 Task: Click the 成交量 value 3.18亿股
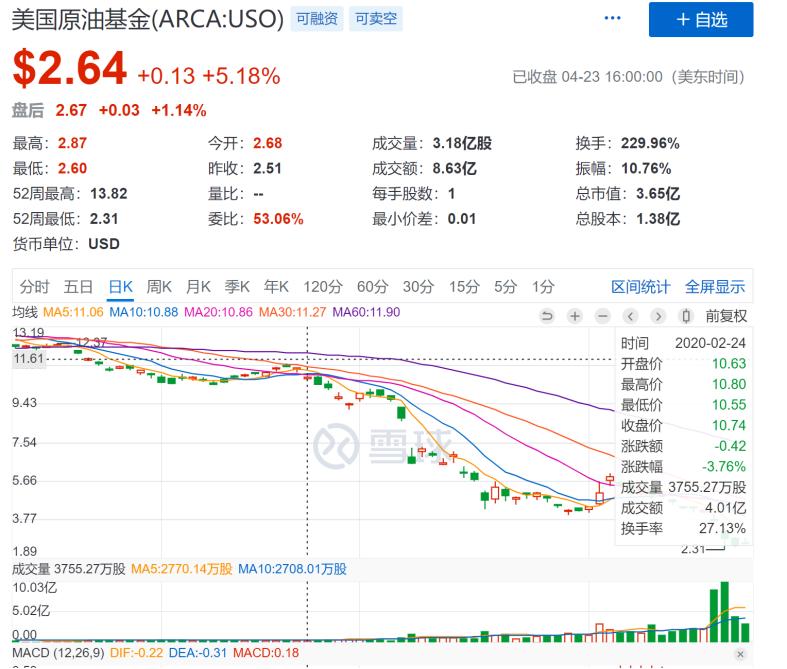coord(462,143)
